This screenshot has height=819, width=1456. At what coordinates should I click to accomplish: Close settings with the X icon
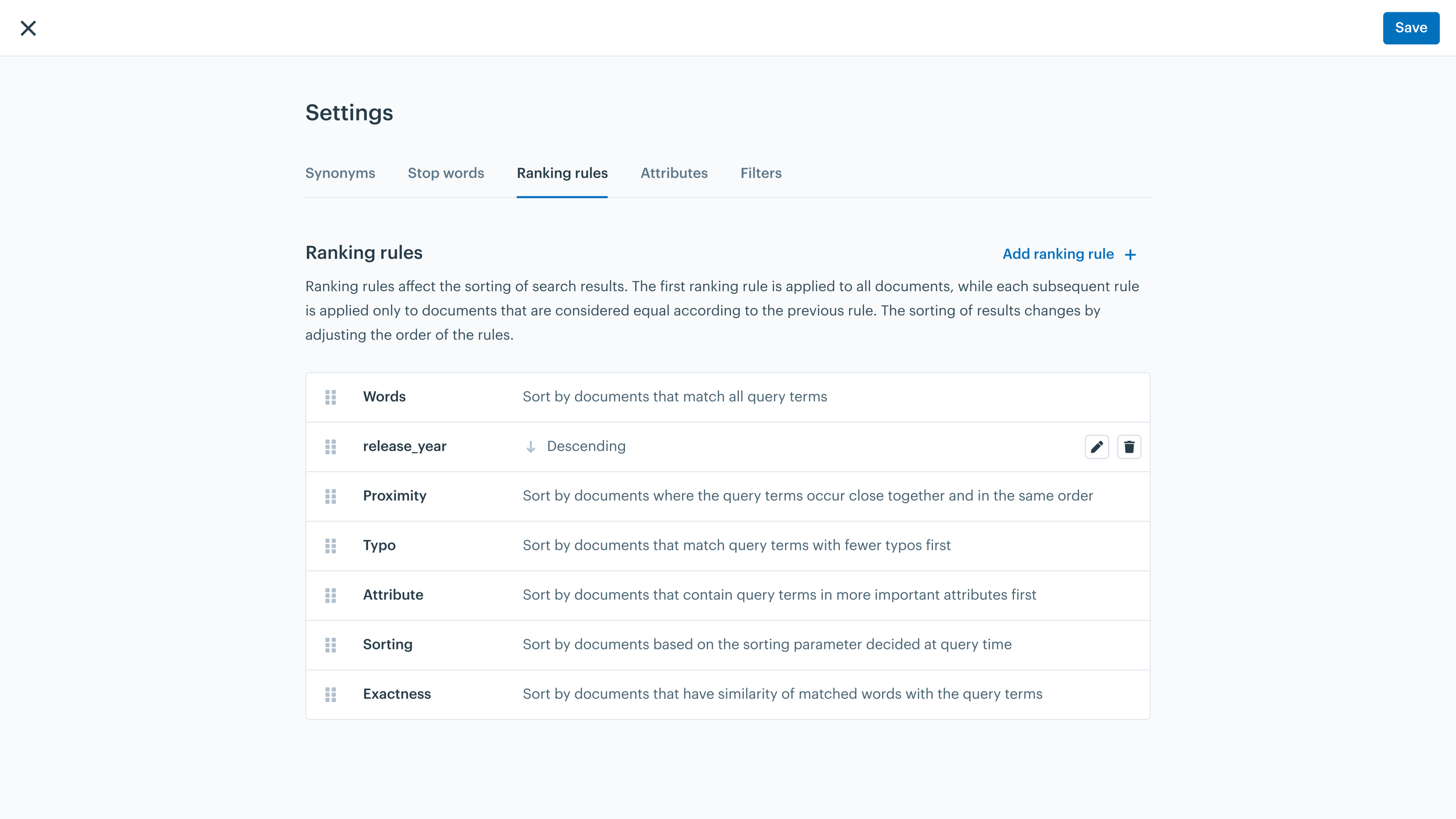pyautogui.click(x=28, y=28)
